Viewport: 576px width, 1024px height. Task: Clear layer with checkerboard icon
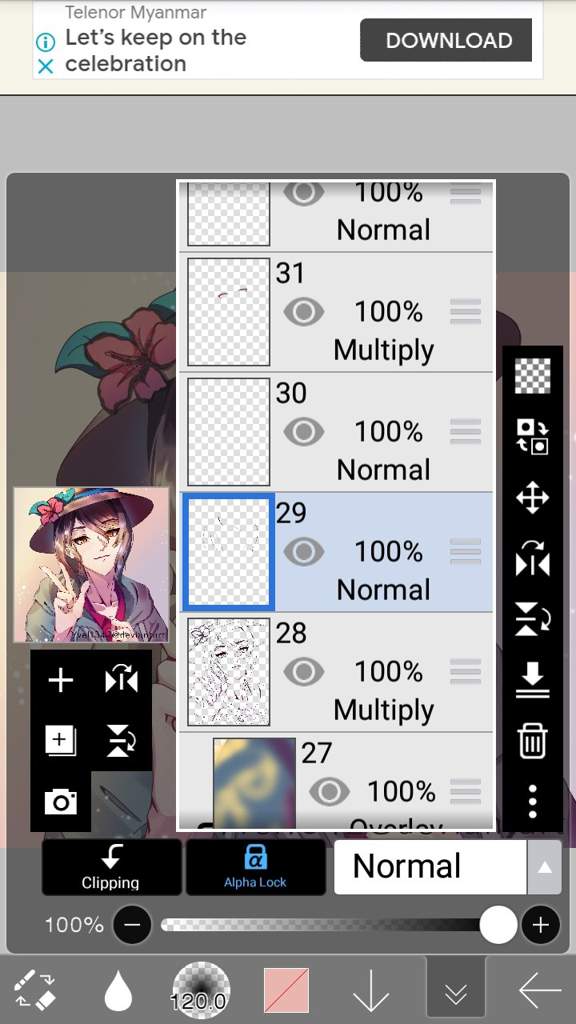click(x=532, y=376)
